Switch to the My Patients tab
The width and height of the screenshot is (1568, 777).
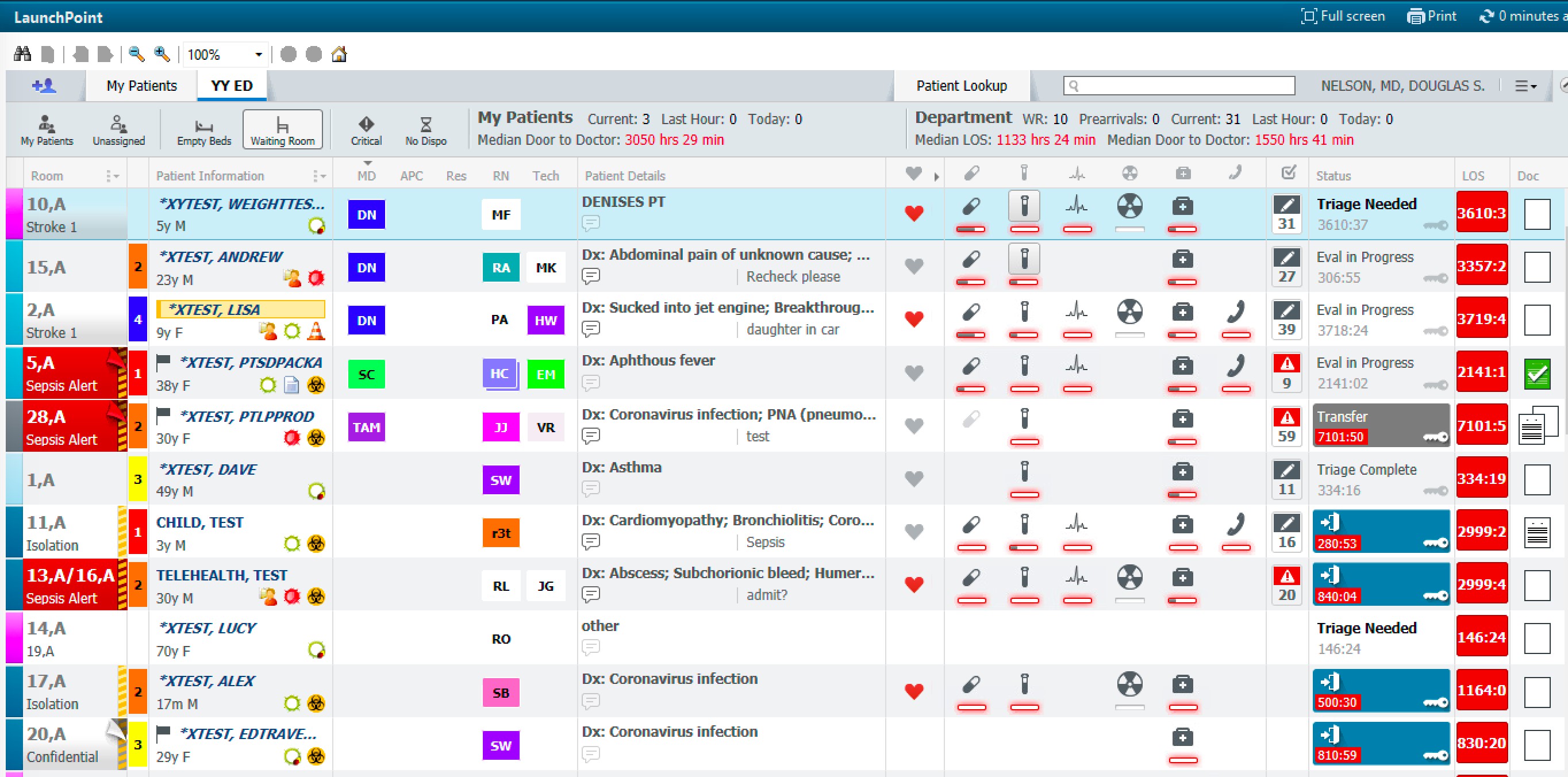pyautogui.click(x=141, y=86)
